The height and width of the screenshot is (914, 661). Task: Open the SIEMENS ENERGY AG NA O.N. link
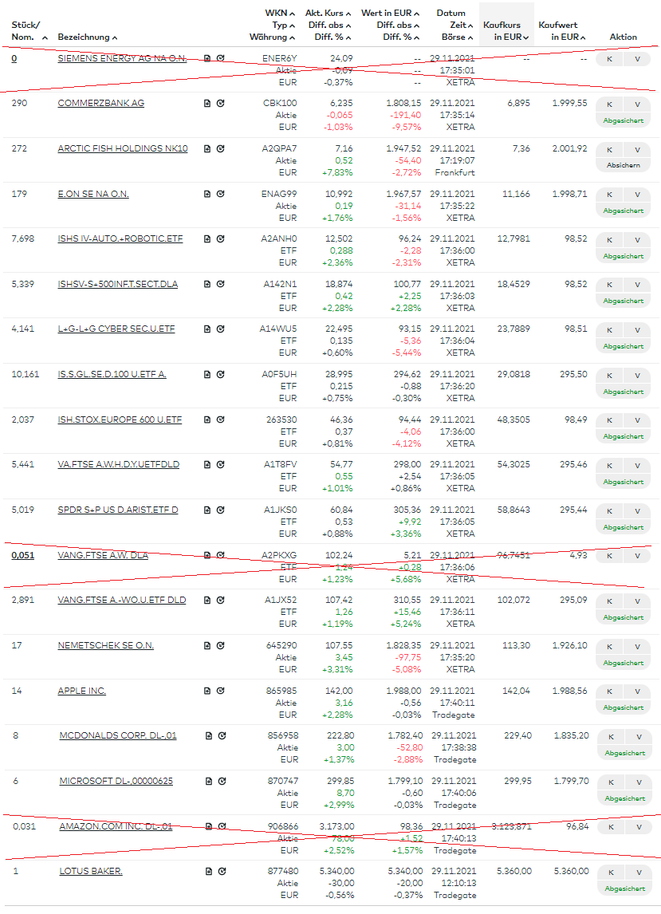tap(122, 59)
